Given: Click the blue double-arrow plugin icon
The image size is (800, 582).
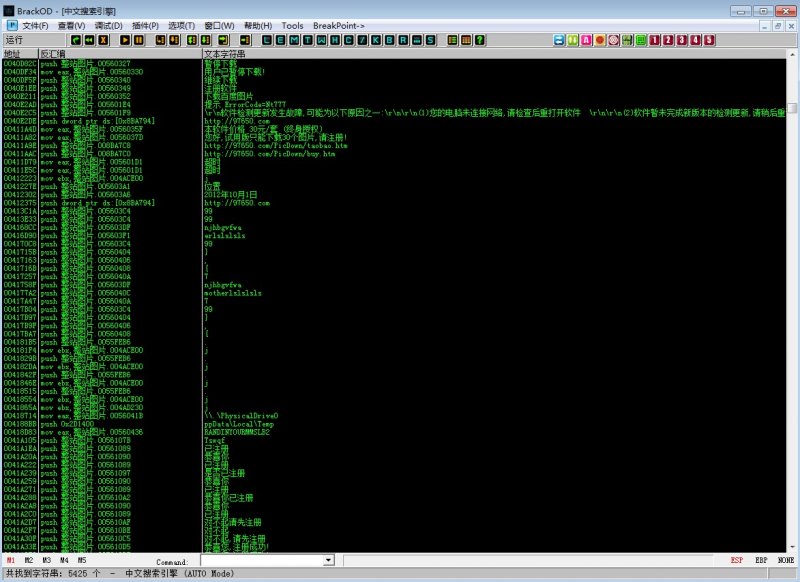Looking at the screenshot, I should coord(559,40).
